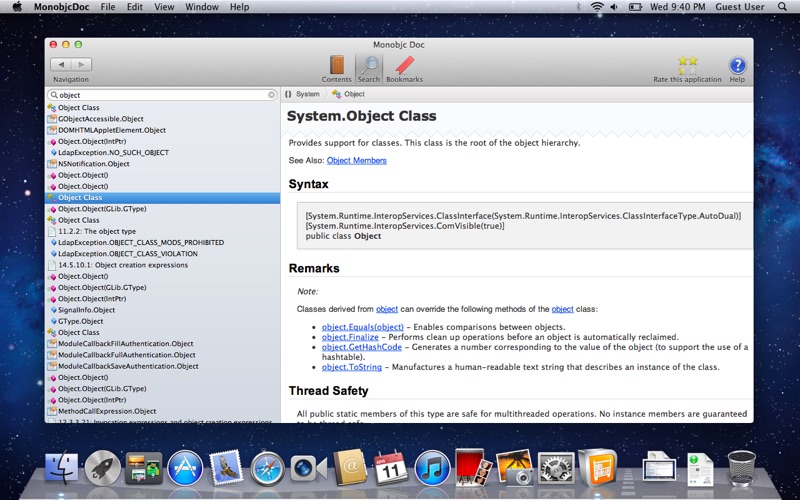The image size is (800, 500).
Task: Open FaceTime from the Dock
Action: pyautogui.click(x=309, y=468)
